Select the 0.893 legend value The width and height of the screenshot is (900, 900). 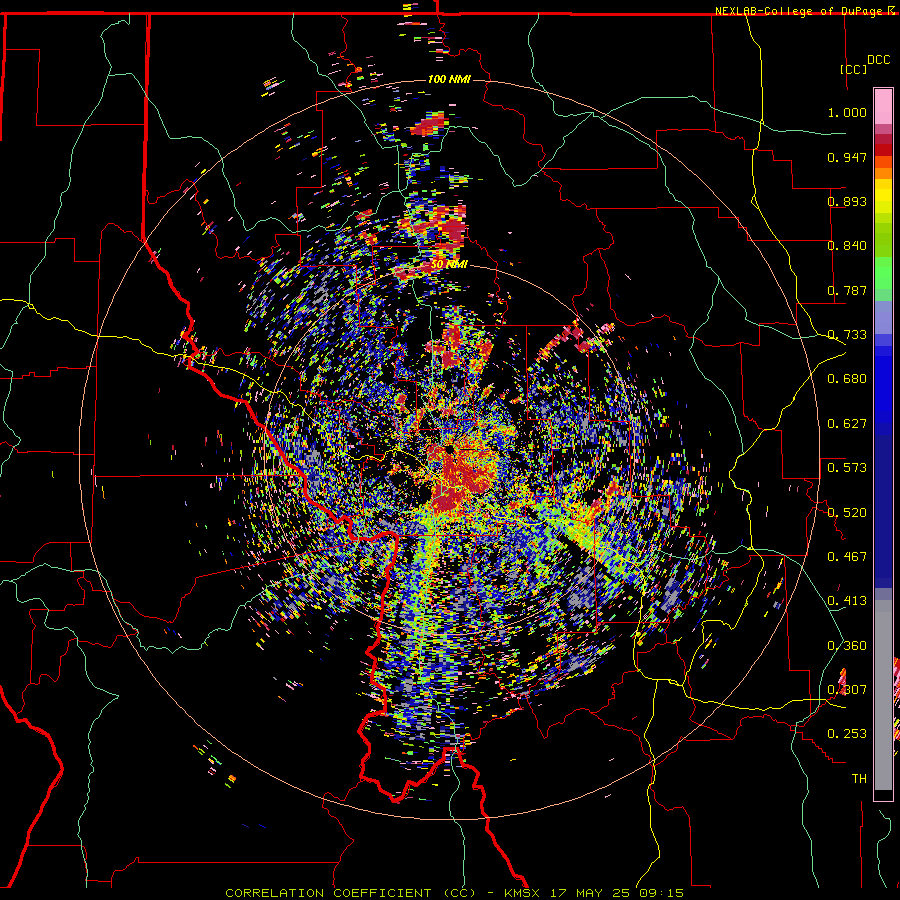point(847,201)
